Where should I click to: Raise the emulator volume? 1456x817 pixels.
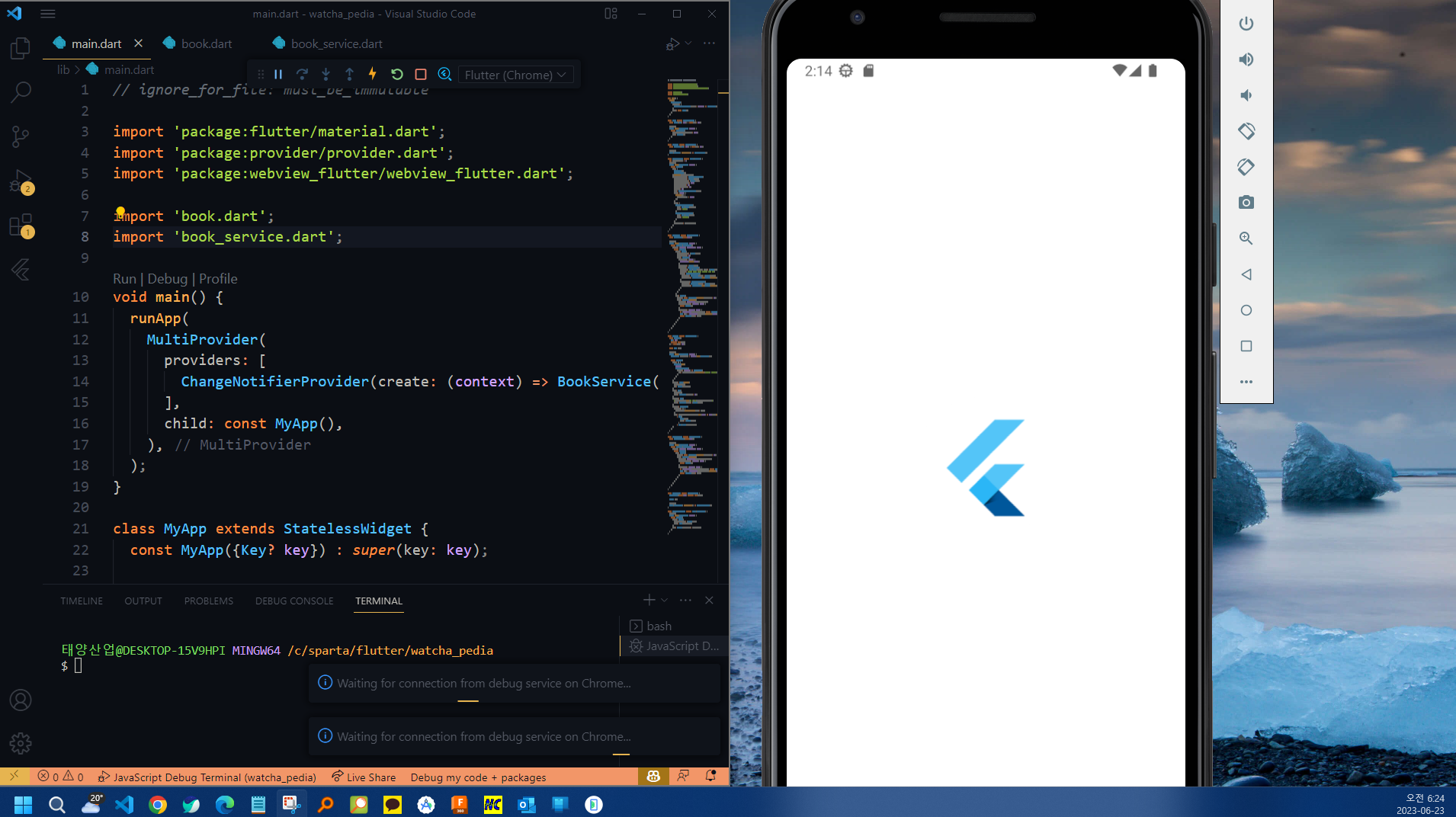(x=1246, y=59)
